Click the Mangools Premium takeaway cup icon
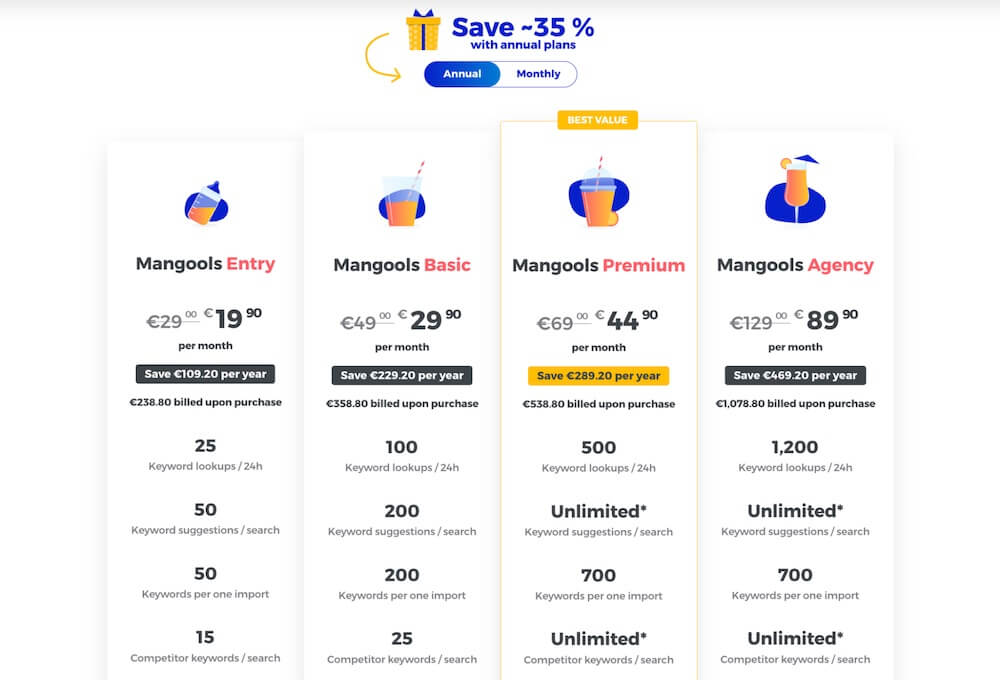 pos(598,192)
